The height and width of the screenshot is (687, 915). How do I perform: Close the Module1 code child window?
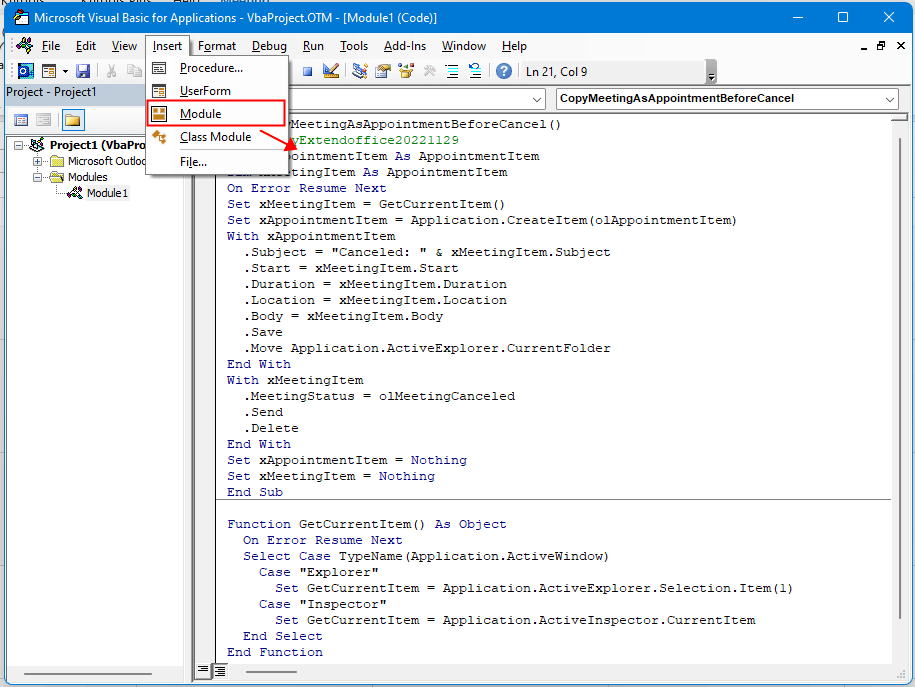[x=900, y=46]
